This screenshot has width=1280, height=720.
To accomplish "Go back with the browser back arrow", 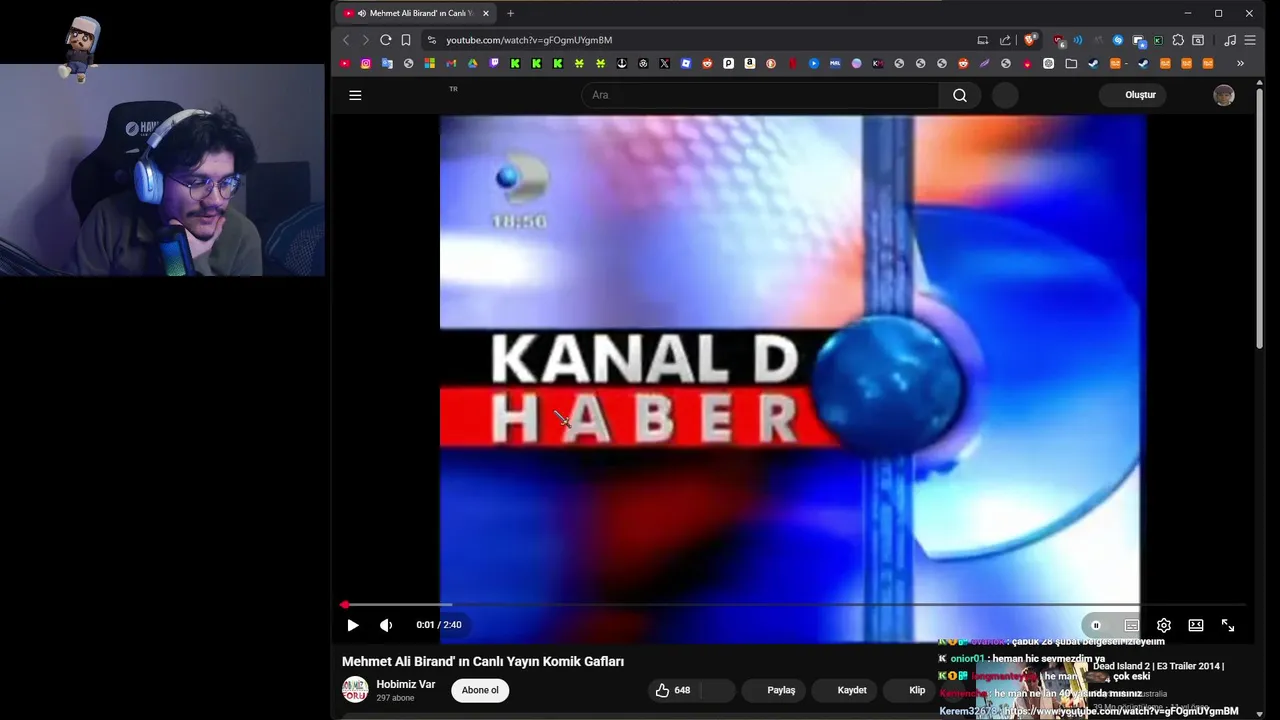I will (x=346, y=40).
